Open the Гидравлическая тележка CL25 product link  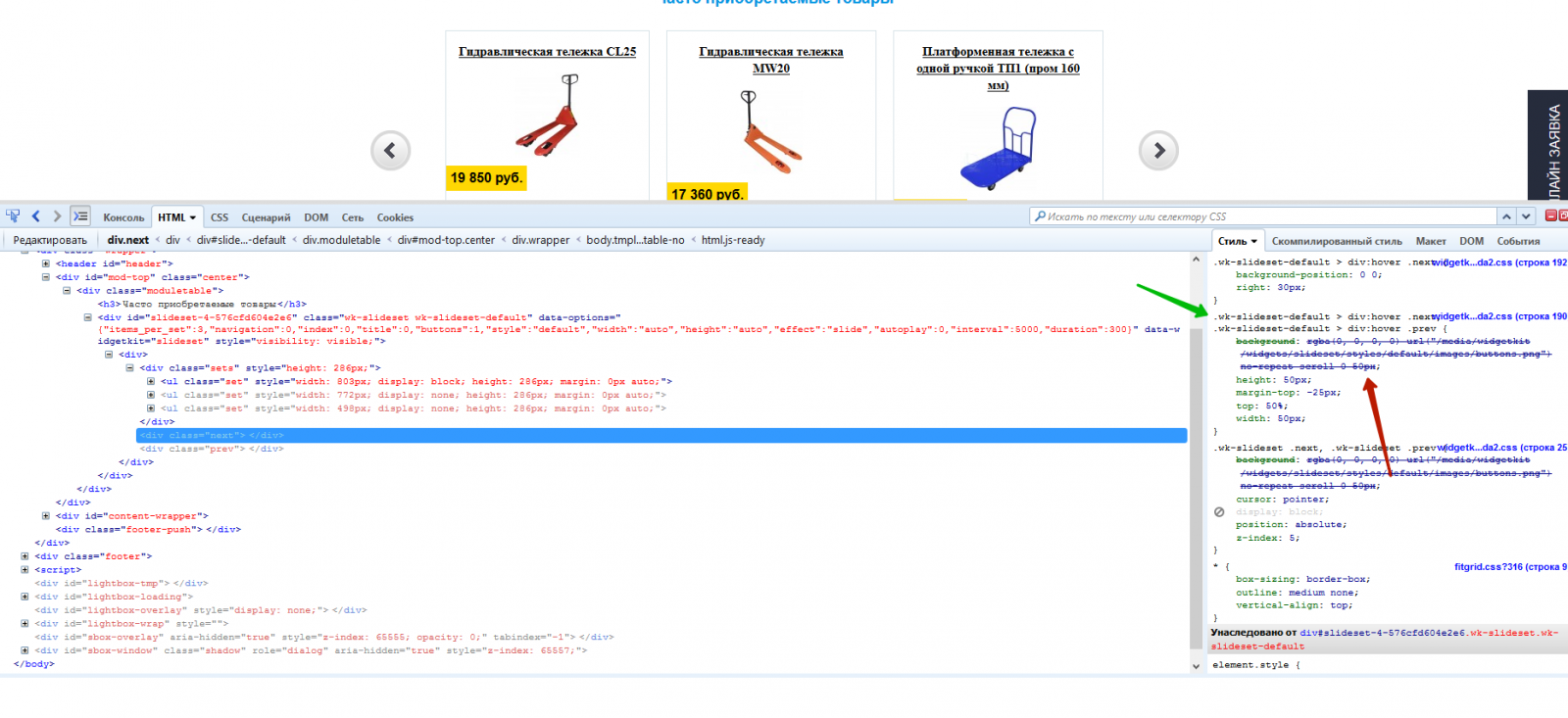[547, 52]
